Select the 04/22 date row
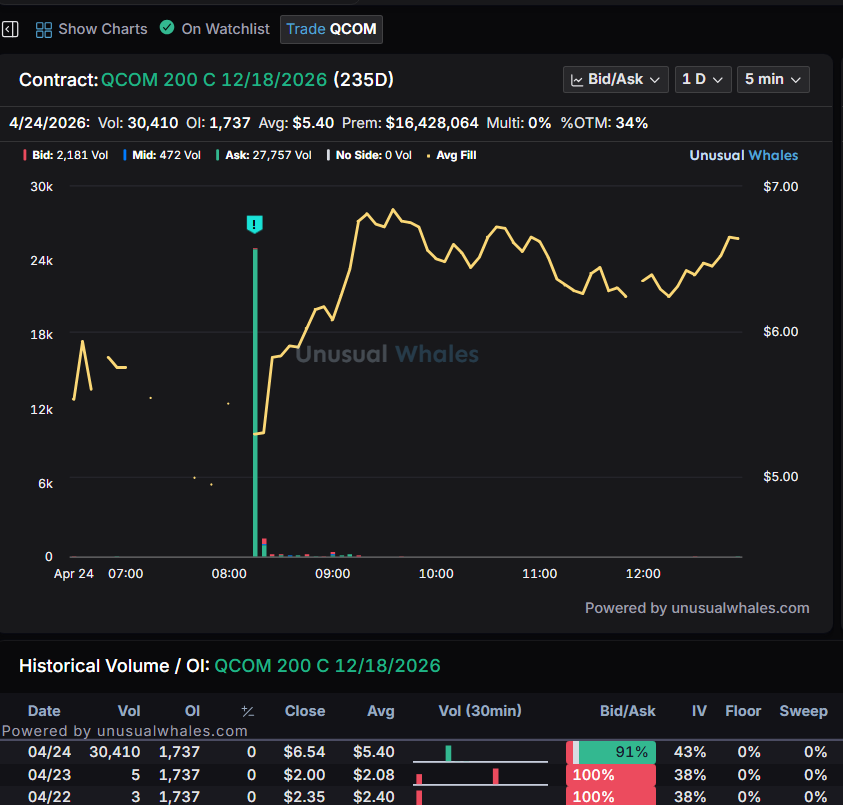 422,796
